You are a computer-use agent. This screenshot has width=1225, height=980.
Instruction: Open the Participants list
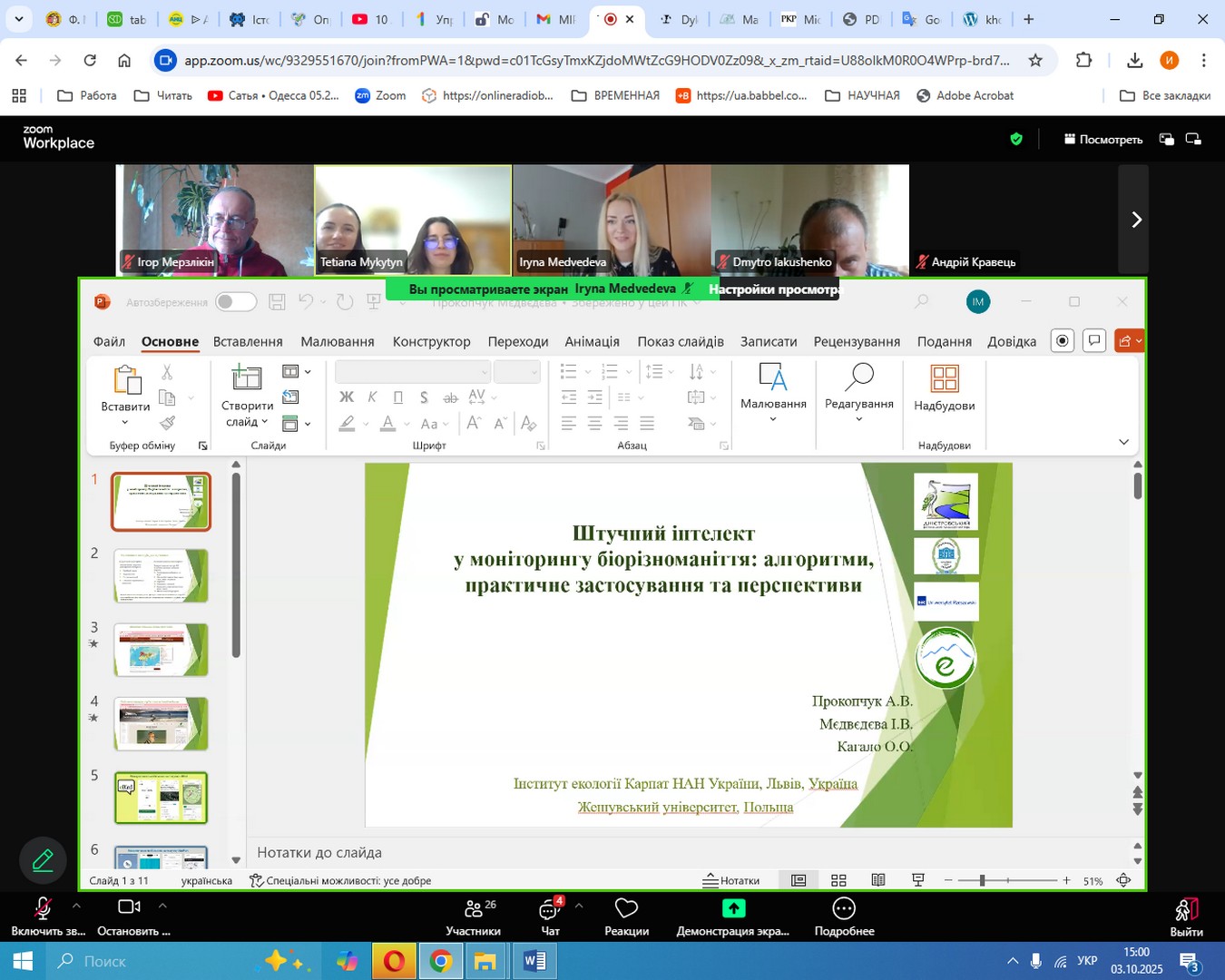(x=473, y=909)
